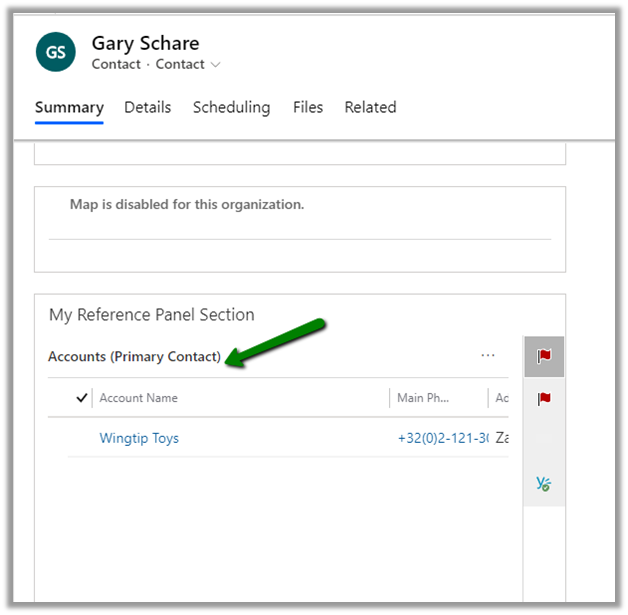Toggle the select-all checkmark in Accounts grid
This screenshot has height=615, width=628.
pos(82,398)
